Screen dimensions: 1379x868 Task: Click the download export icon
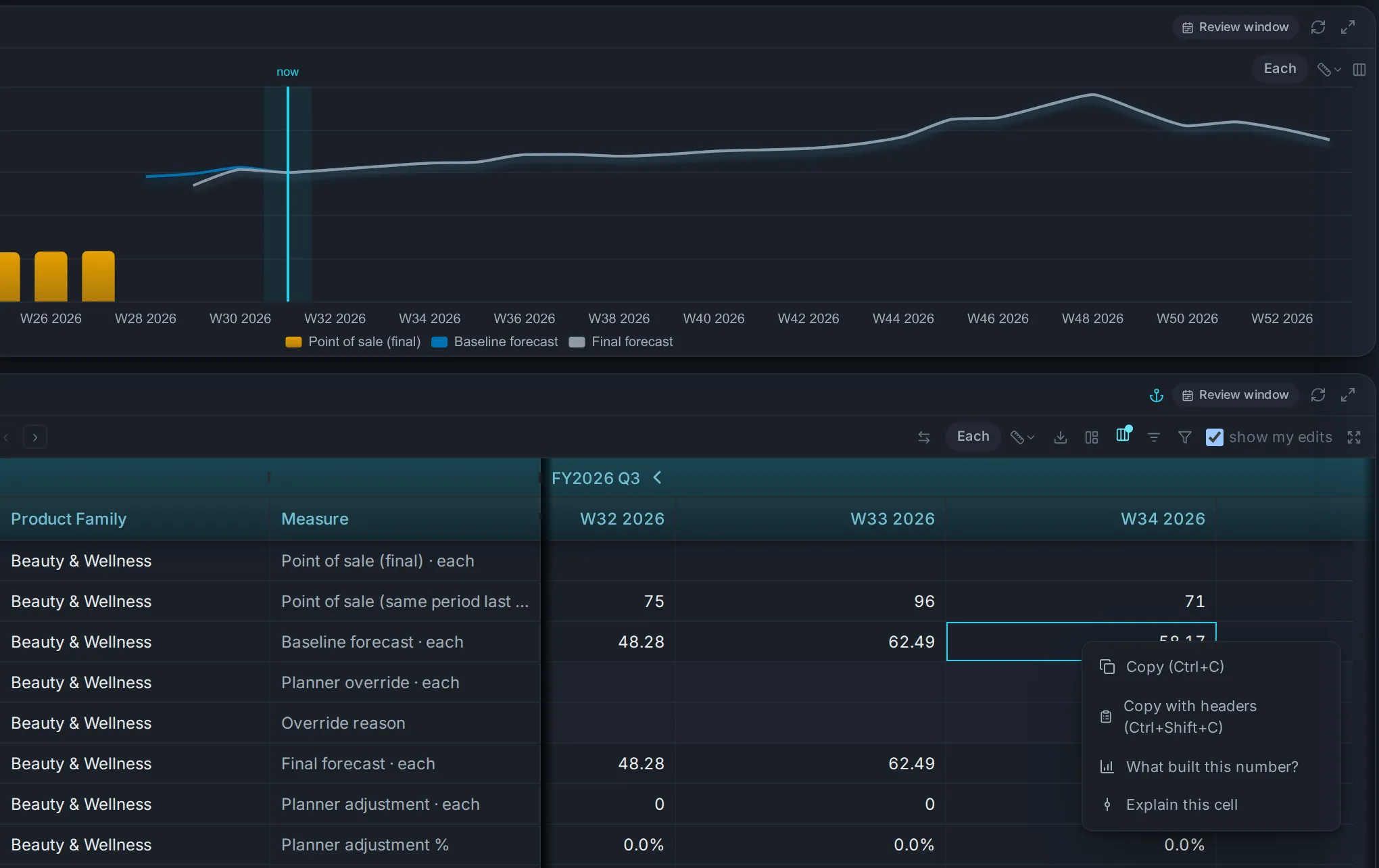pos(1061,437)
